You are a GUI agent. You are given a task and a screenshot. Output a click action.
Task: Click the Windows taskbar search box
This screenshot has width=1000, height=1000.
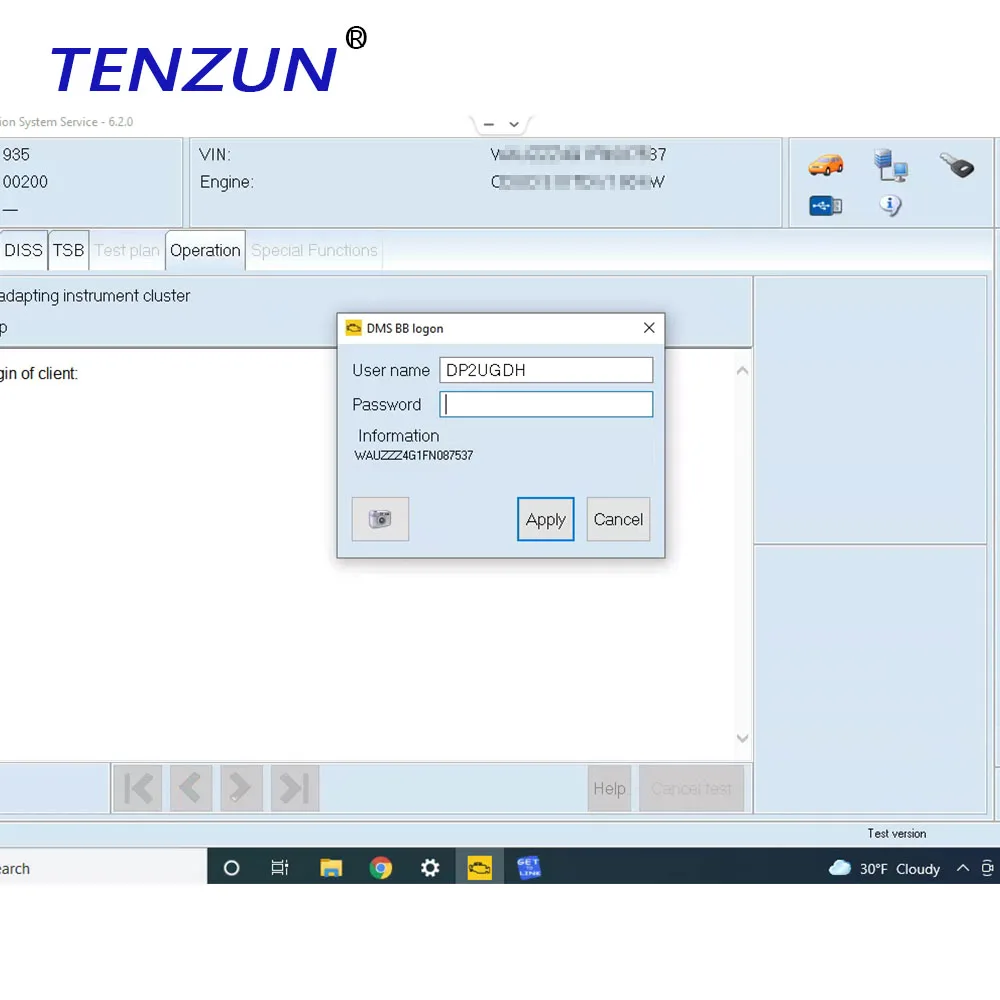click(103, 868)
